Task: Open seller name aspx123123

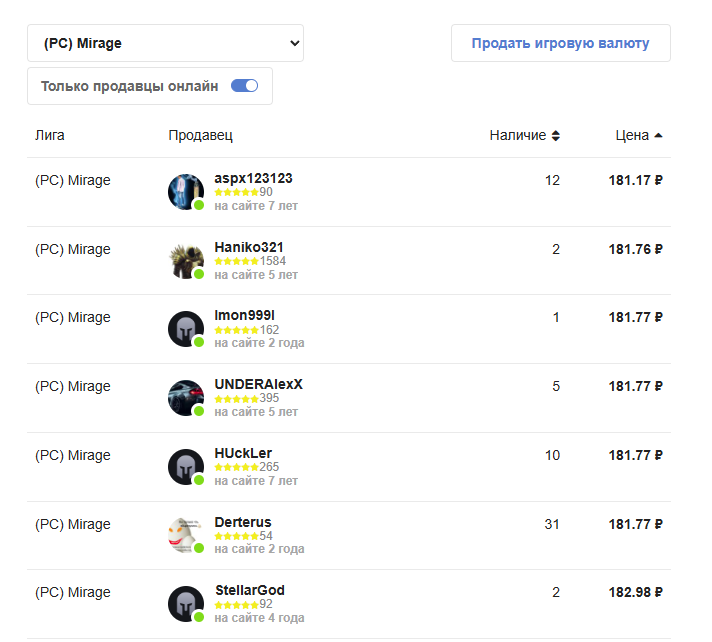Action: click(253, 178)
